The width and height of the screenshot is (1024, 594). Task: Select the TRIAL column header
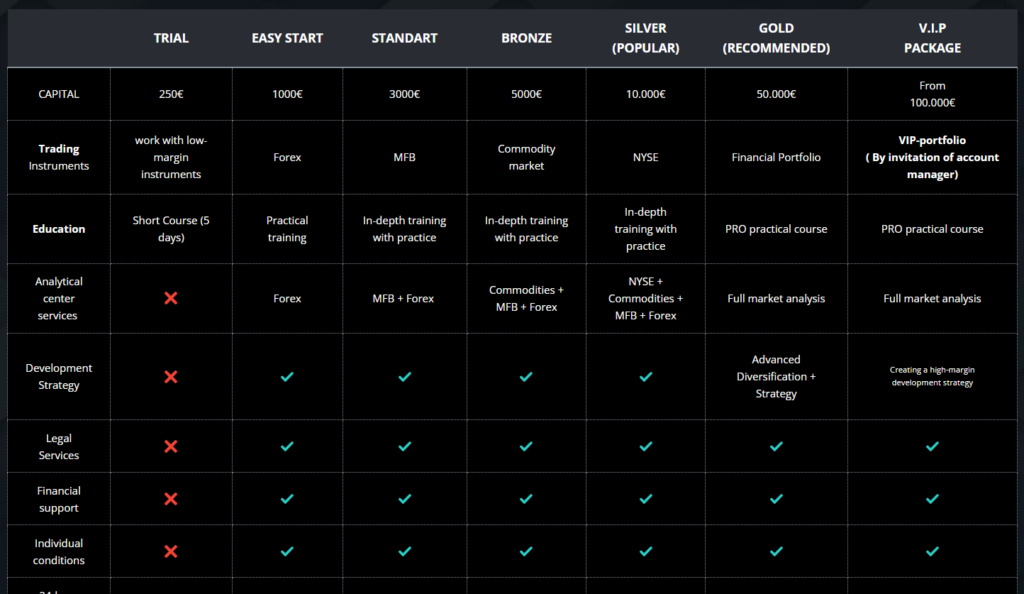[171, 38]
